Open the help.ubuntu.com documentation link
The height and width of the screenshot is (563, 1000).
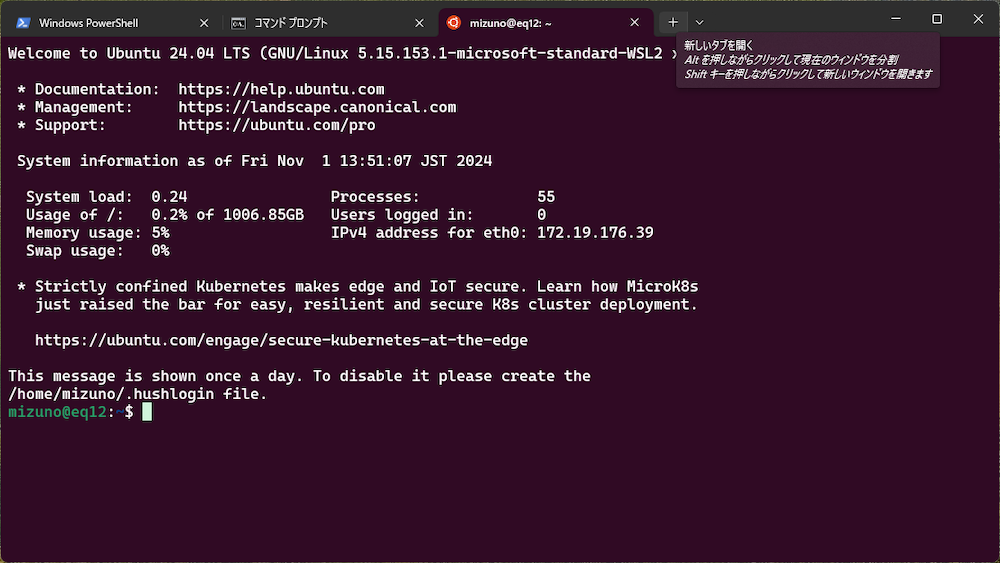click(281, 89)
